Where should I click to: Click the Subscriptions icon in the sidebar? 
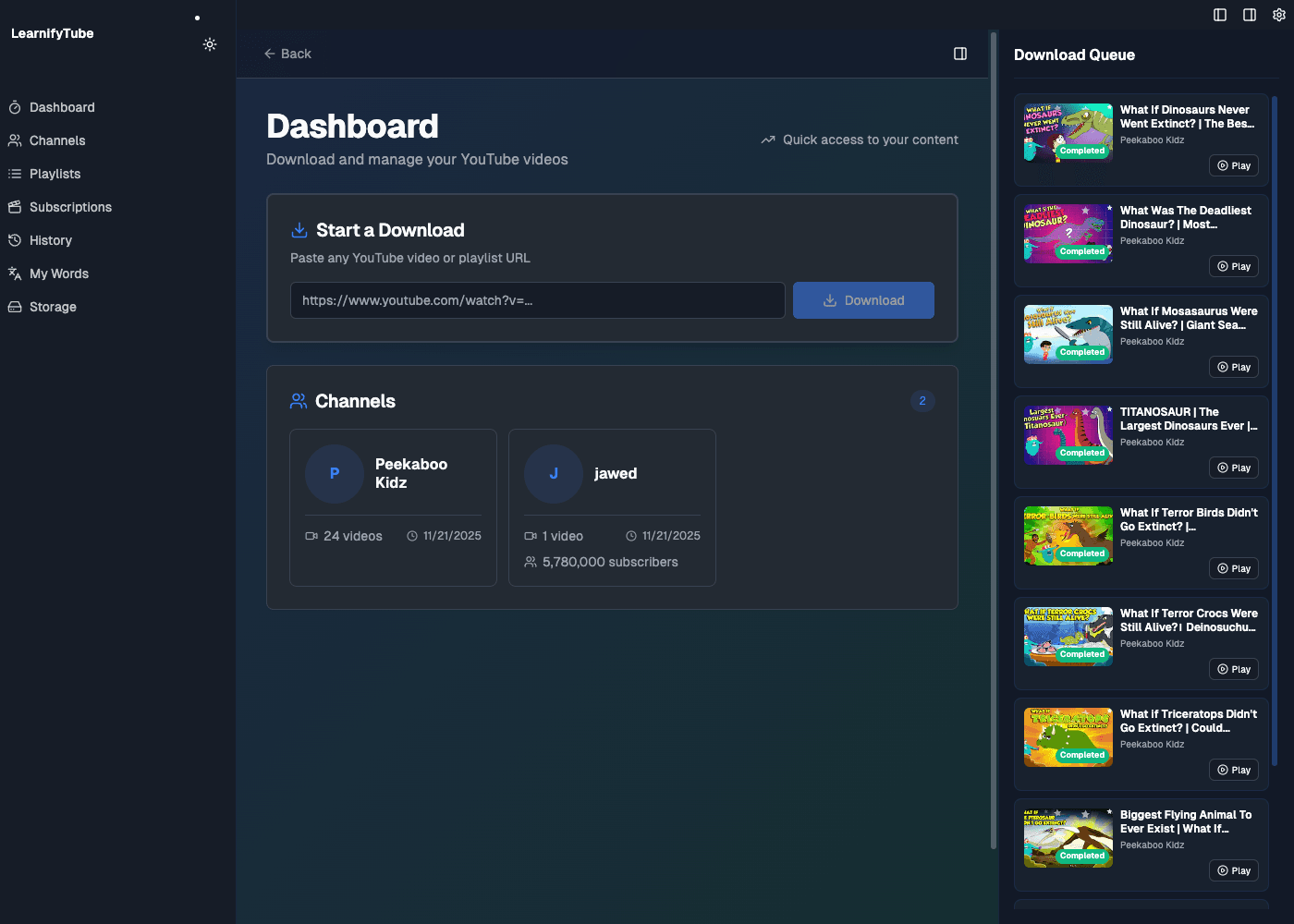pos(14,207)
